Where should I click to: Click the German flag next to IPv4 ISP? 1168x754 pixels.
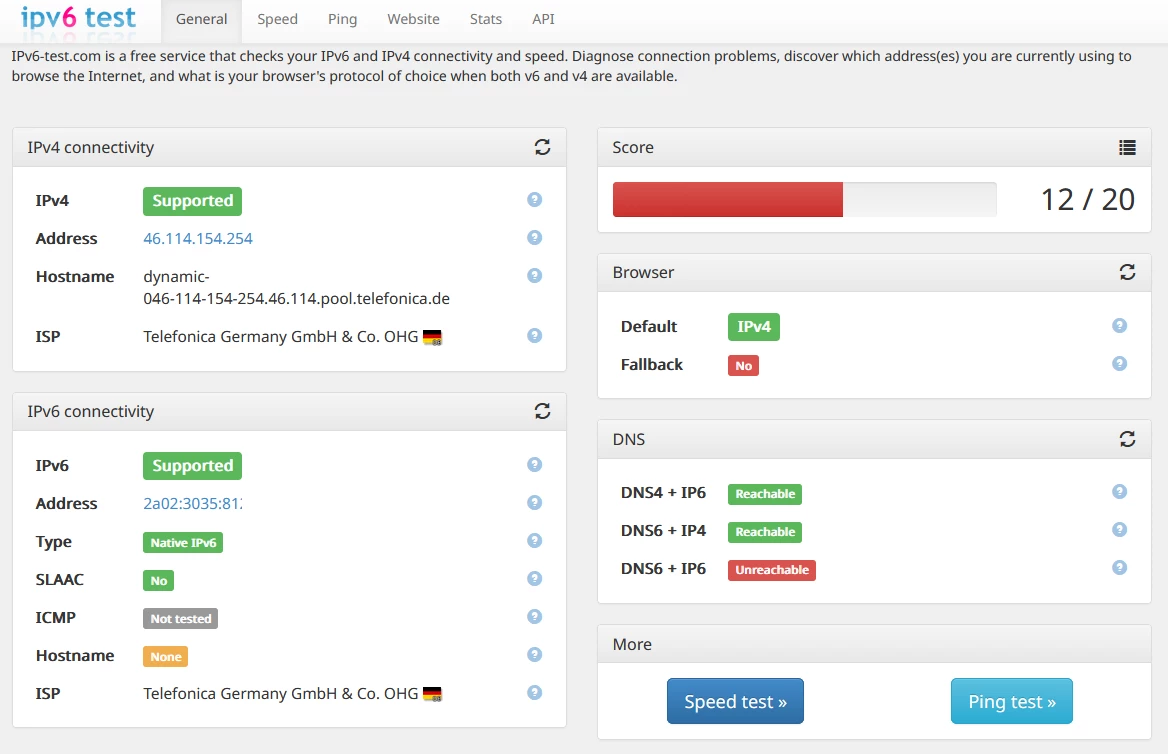[x=432, y=338]
